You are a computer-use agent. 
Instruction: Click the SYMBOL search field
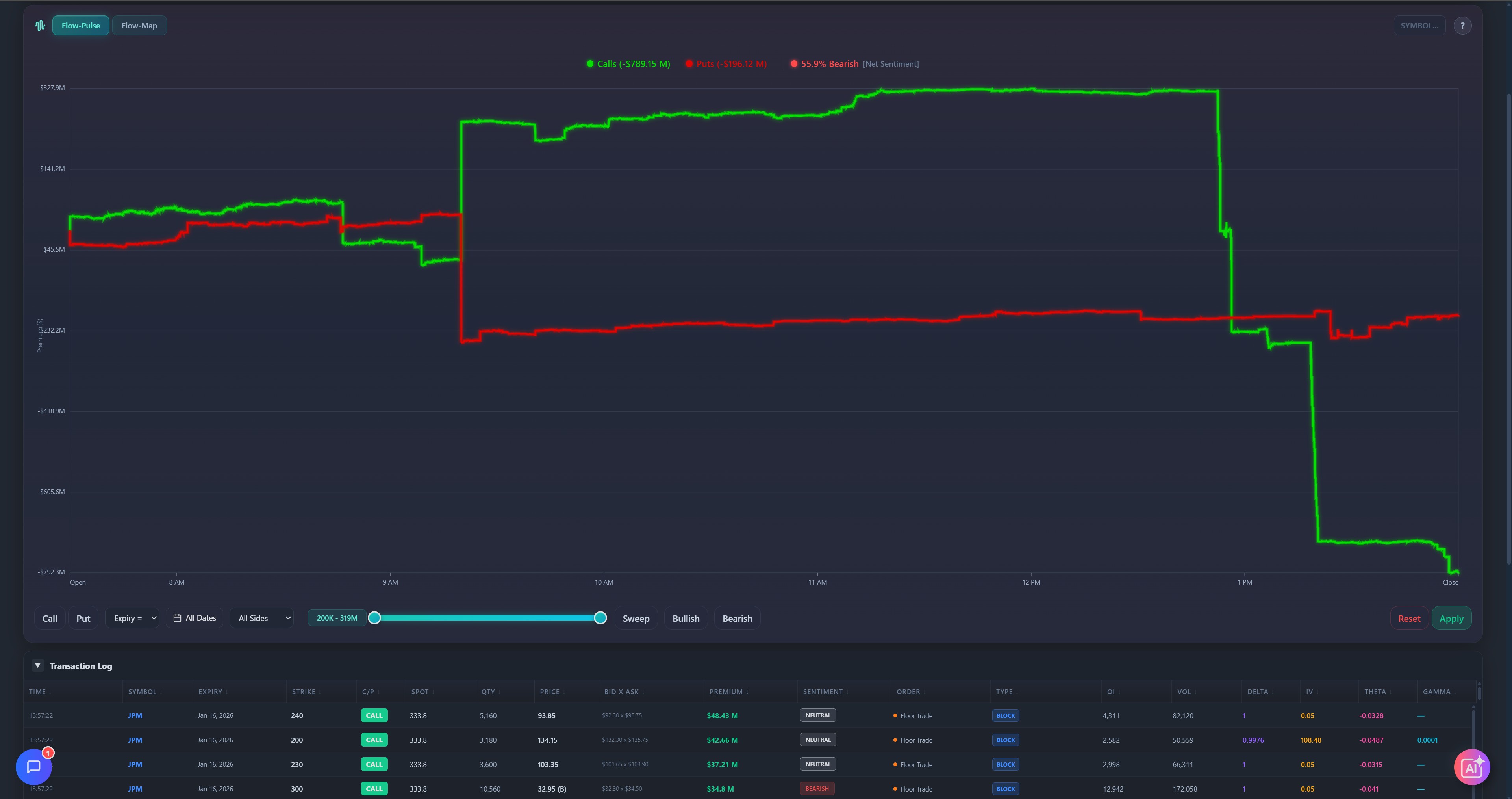(1419, 25)
